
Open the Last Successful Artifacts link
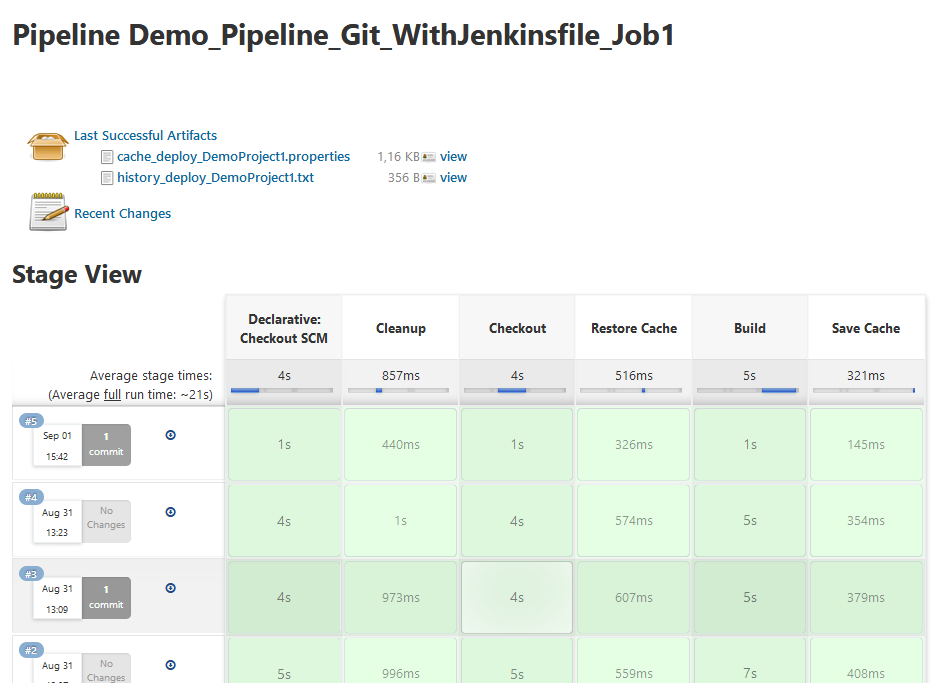click(145, 135)
